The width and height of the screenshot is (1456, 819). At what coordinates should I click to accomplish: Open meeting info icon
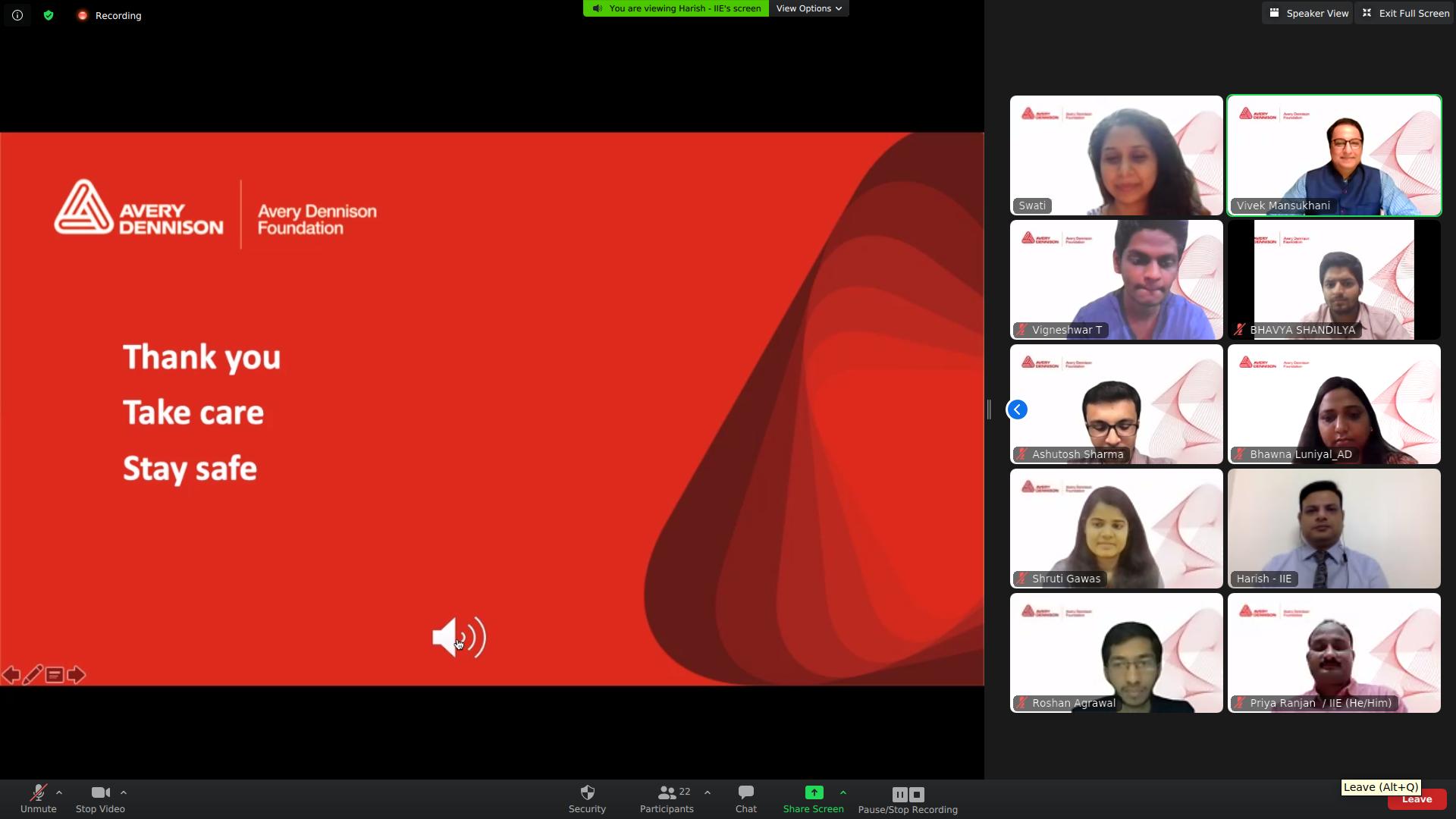(x=17, y=15)
